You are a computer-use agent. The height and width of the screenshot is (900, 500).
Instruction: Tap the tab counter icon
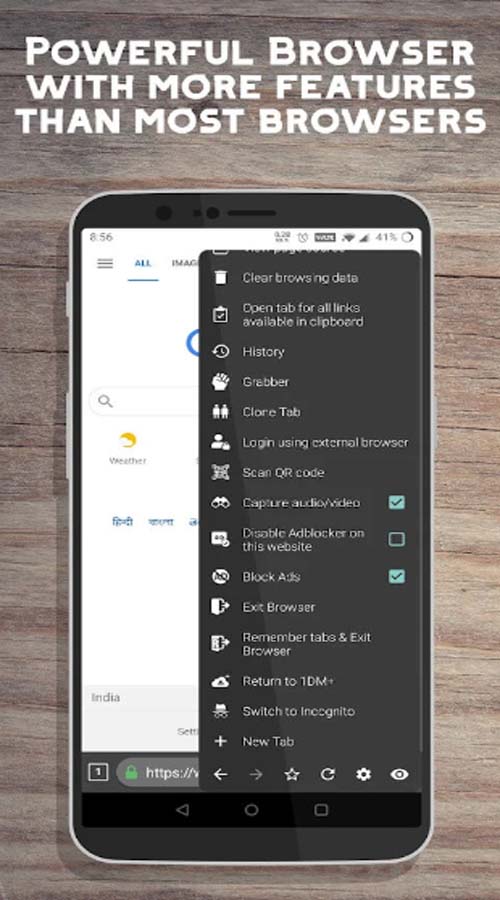98,773
